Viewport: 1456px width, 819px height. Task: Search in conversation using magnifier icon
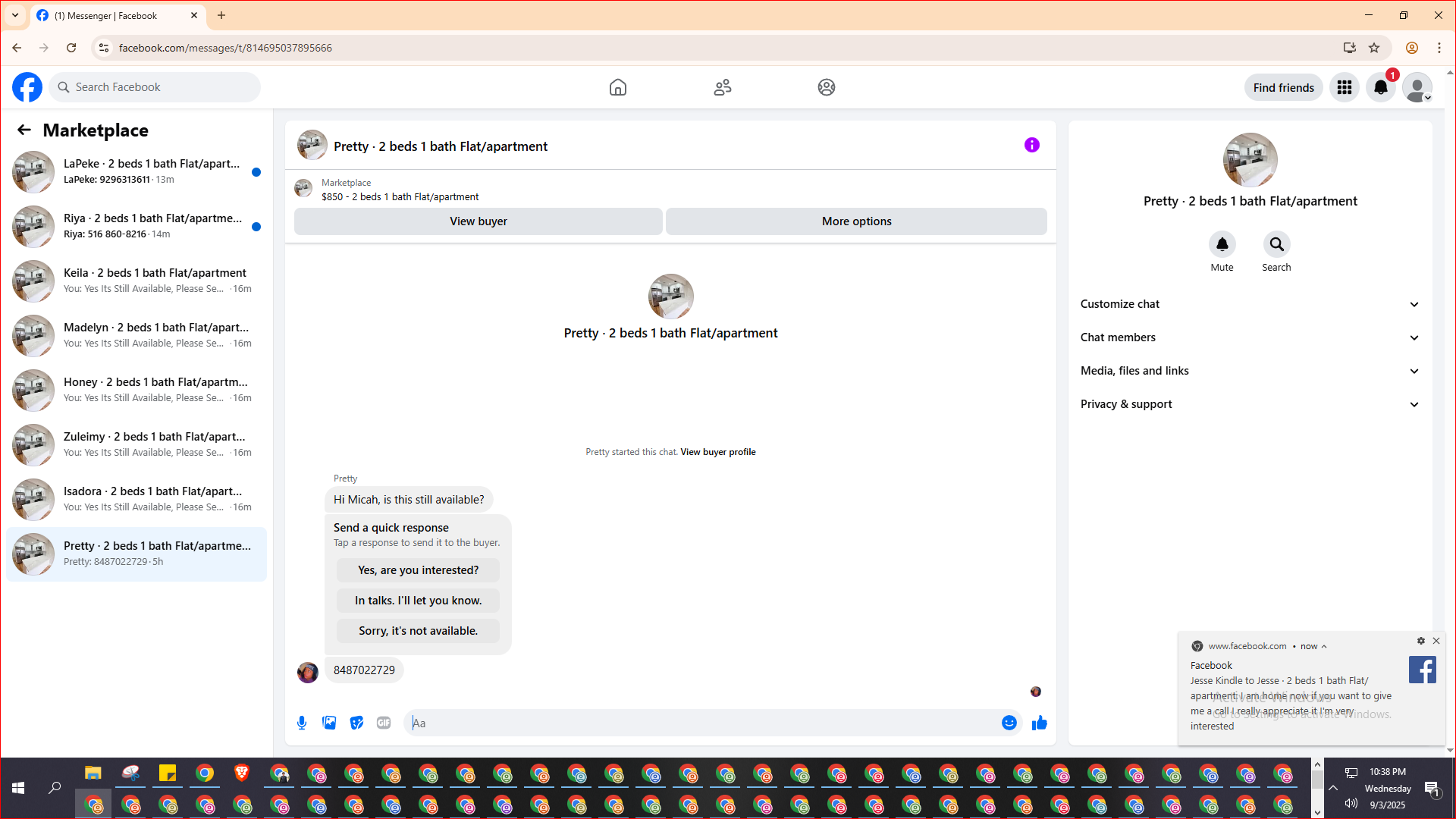tap(1277, 244)
